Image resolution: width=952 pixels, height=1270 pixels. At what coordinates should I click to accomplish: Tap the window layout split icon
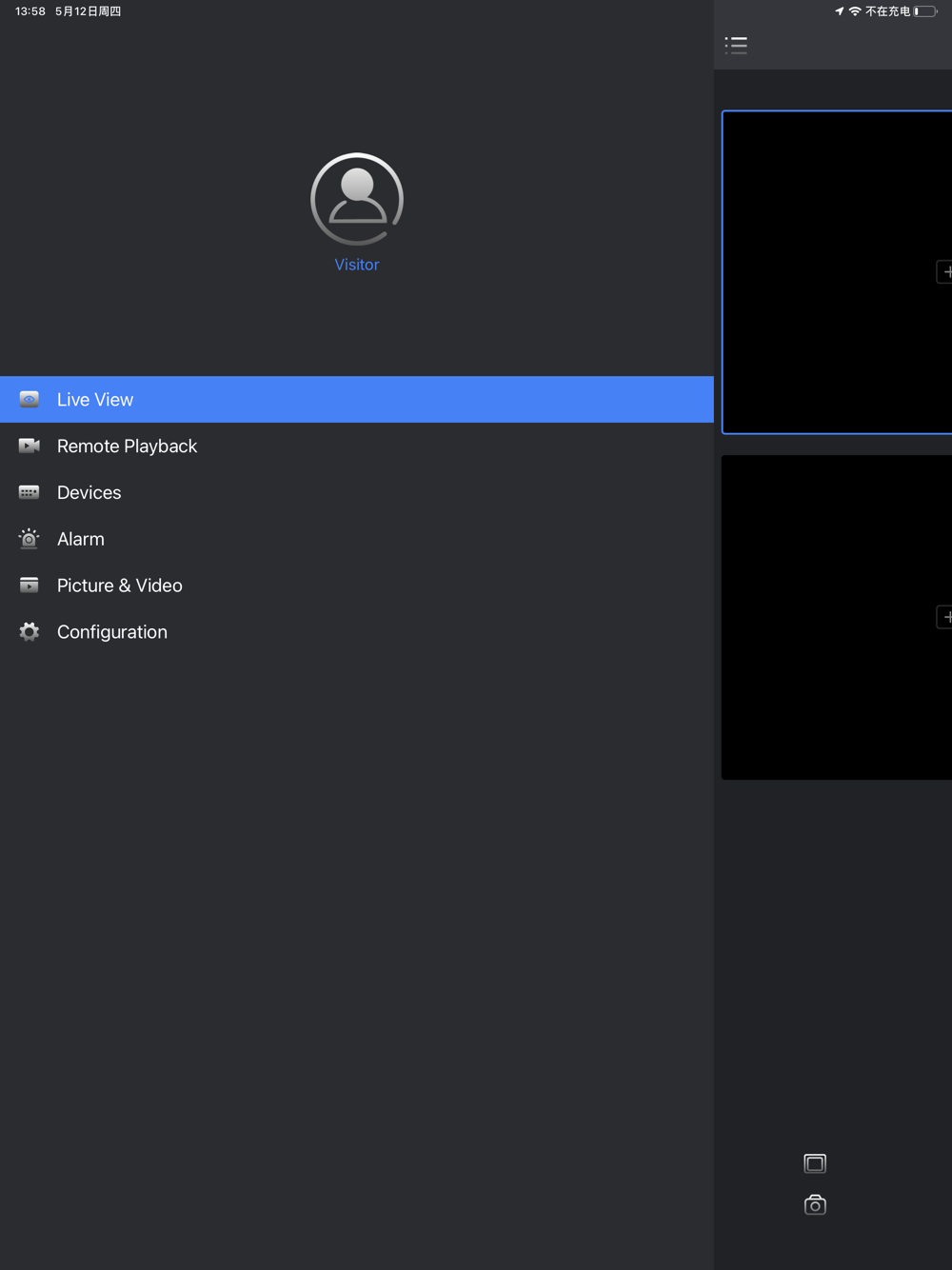tap(815, 1163)
